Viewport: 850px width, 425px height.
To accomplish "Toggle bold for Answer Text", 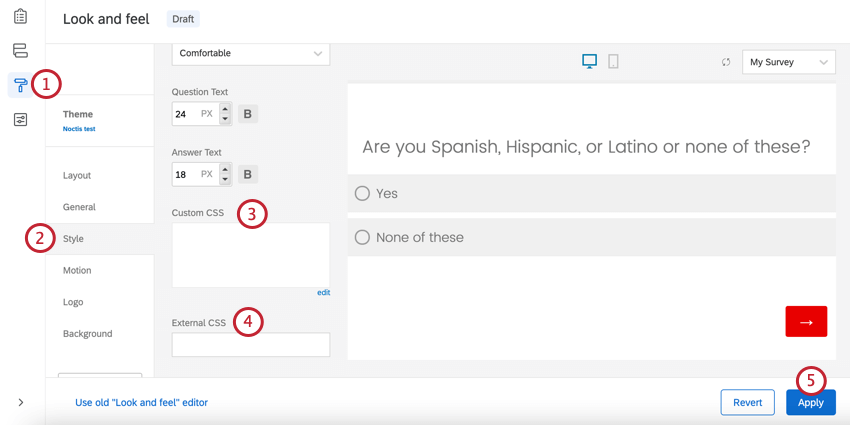I will (x=247, y=174).
